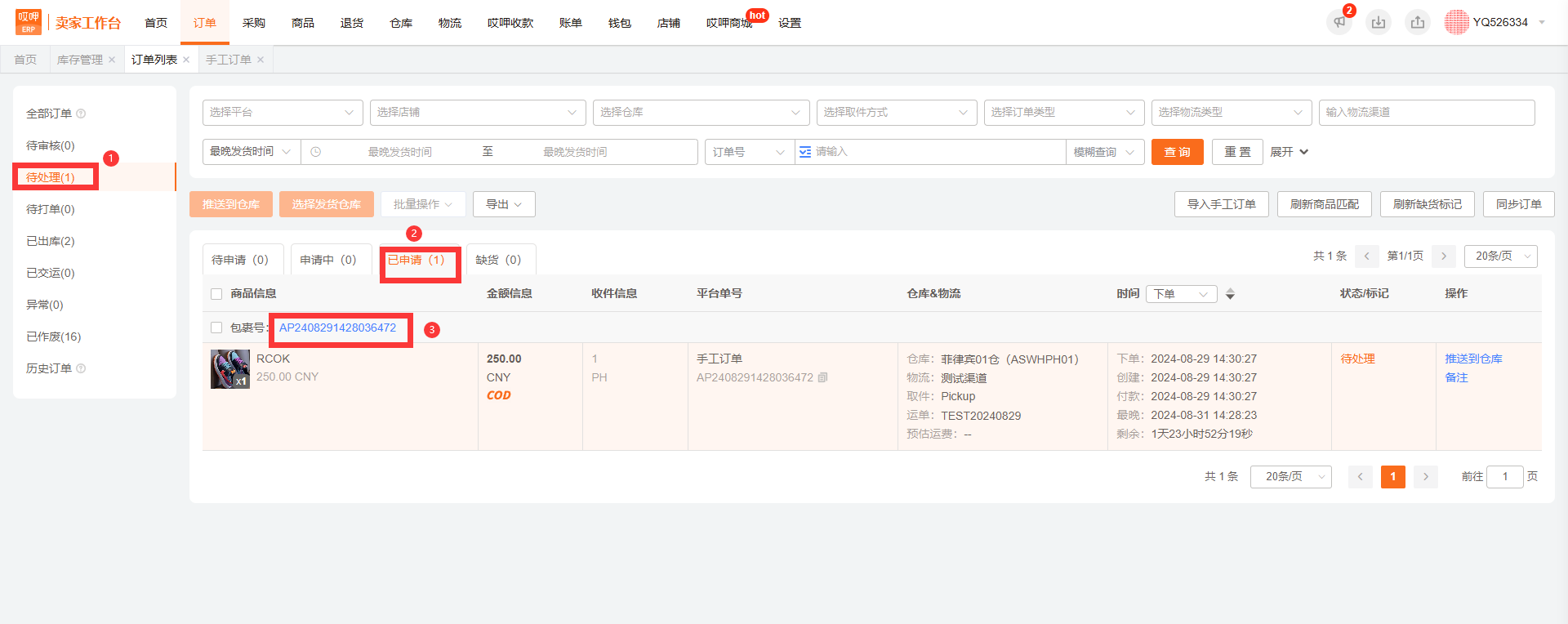Open the upload/export icon in header
Screen dimensions: 1568x624
click(x=1418, y=22)
